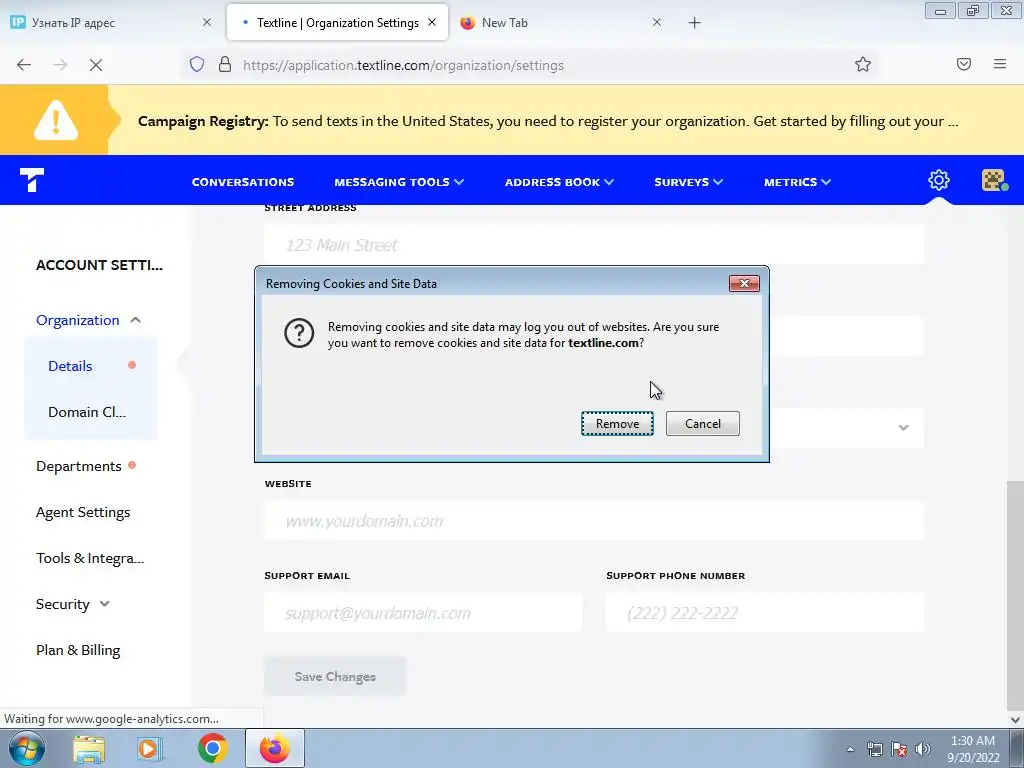Open Departments settings
Screen dimensions: 1024x768
click(79, 466)
